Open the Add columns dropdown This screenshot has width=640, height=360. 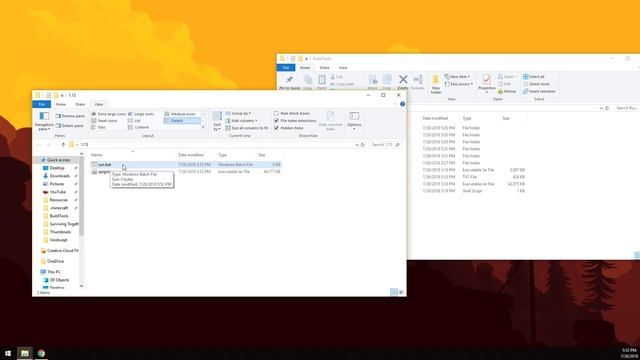pyautogui.click(x=242, y=121)
